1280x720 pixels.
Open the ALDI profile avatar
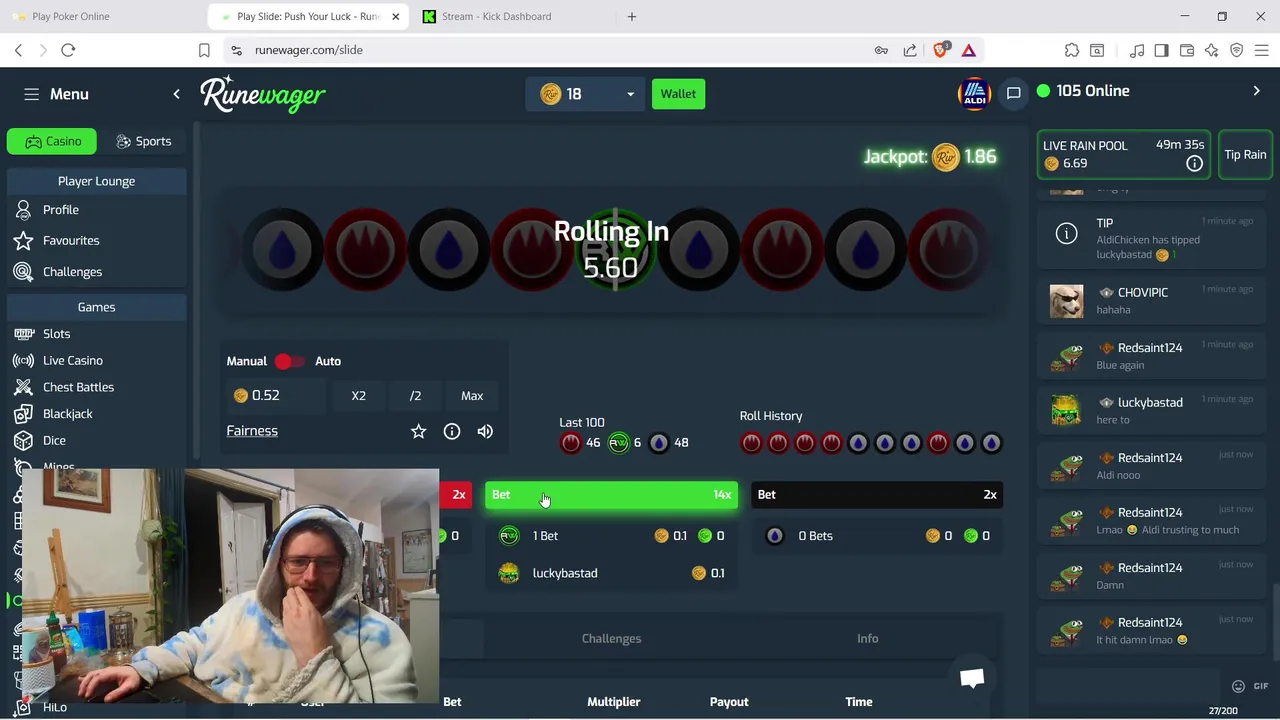click(x=973, y=93)
